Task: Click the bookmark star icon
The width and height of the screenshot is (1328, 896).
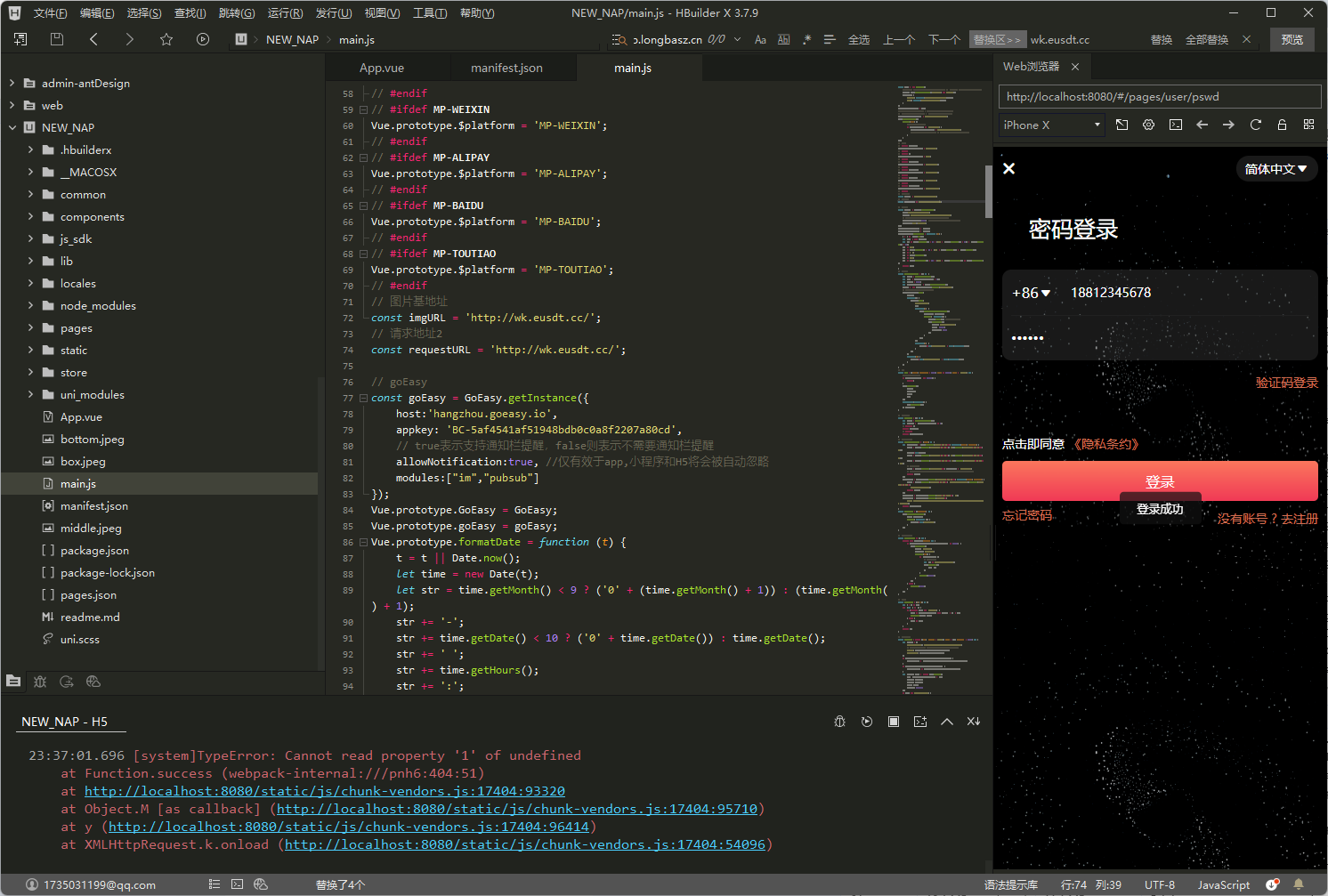Action: tap(166, 39)
